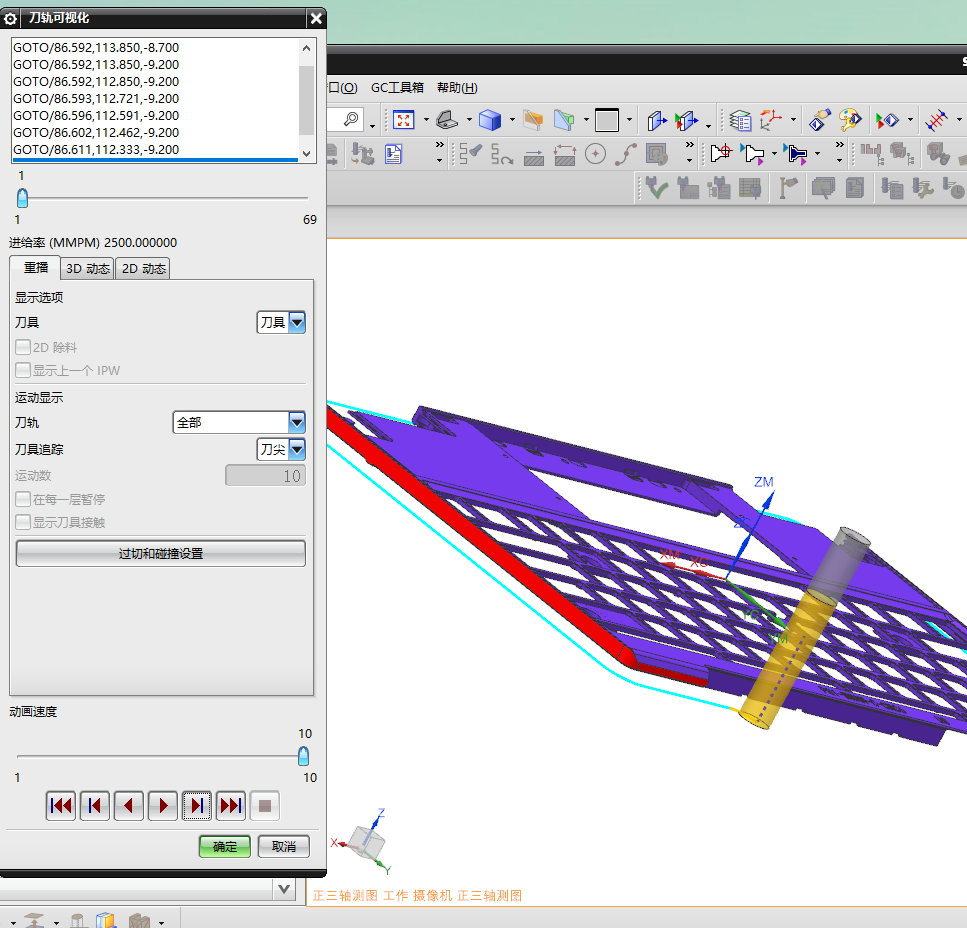967x928 pixels.
Task: Click the tool with red crosshair icon
Action: [720, 153]
